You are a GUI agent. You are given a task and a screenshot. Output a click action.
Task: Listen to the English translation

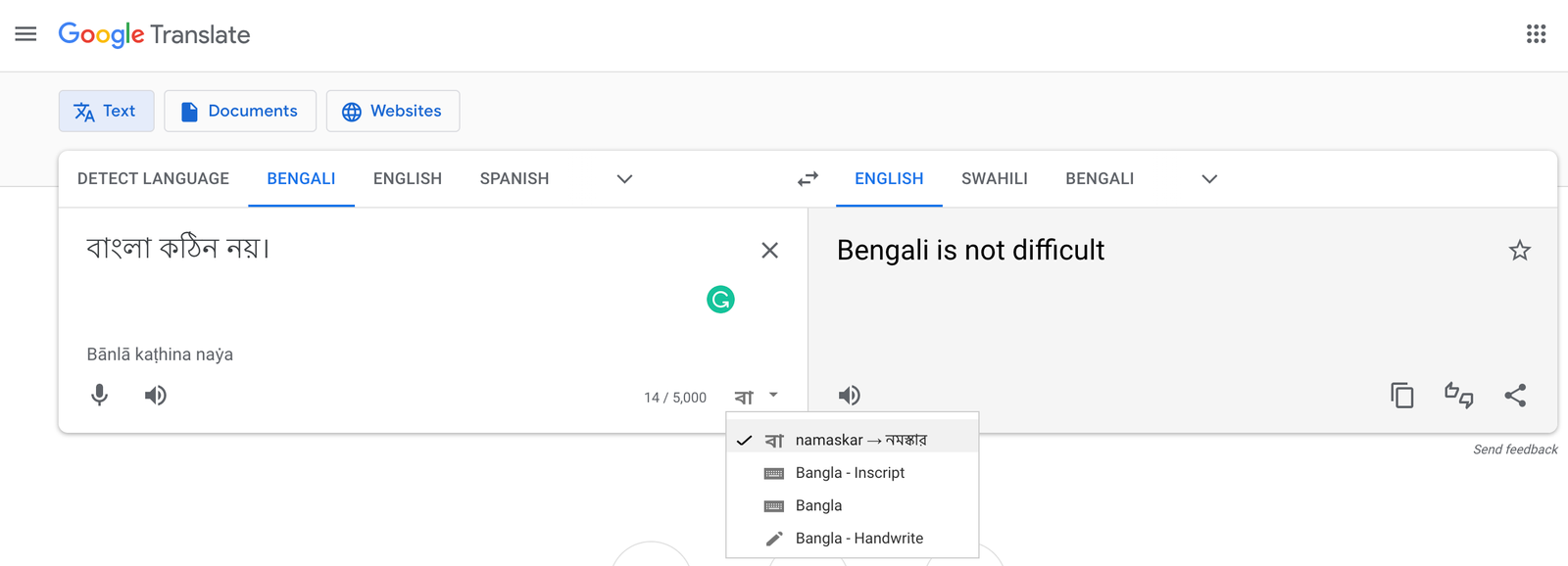click(x=850, y=396)
